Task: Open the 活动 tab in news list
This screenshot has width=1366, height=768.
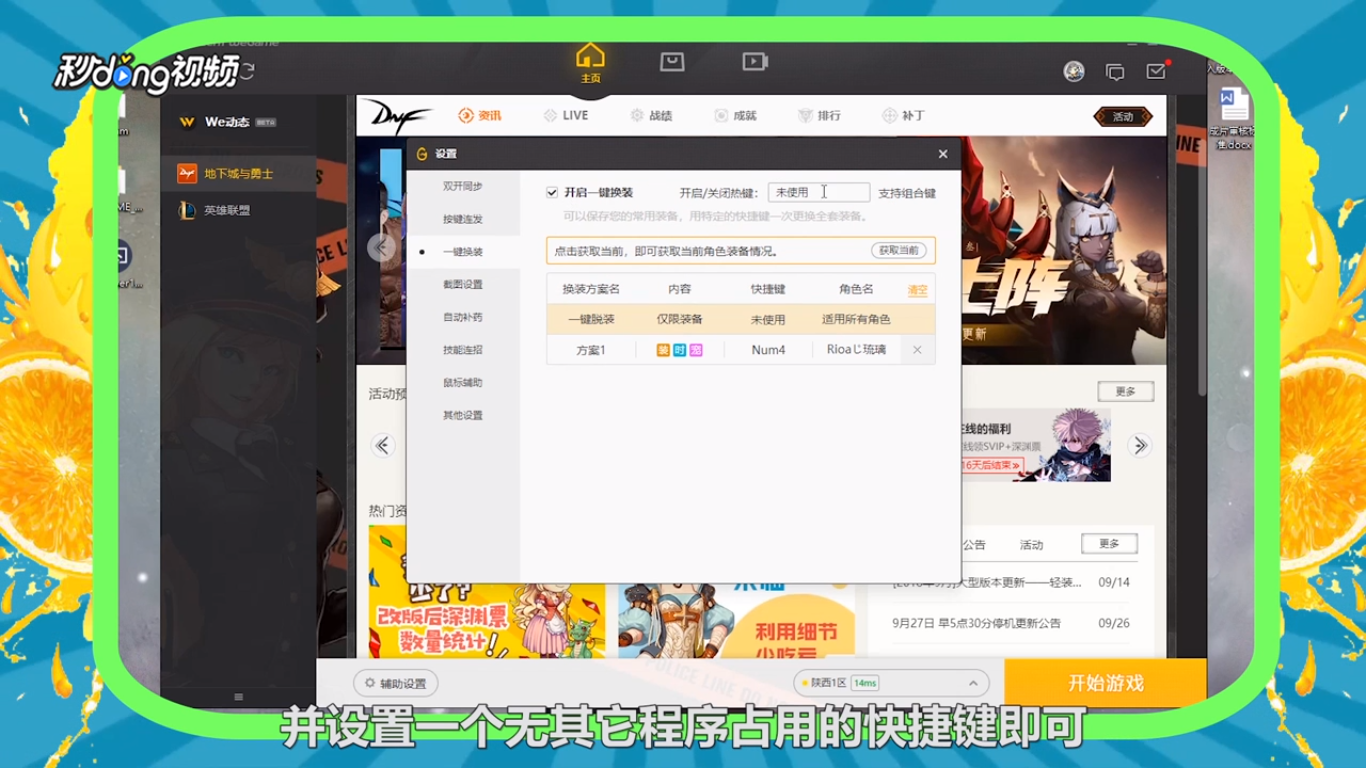Action: (1031, 545)
